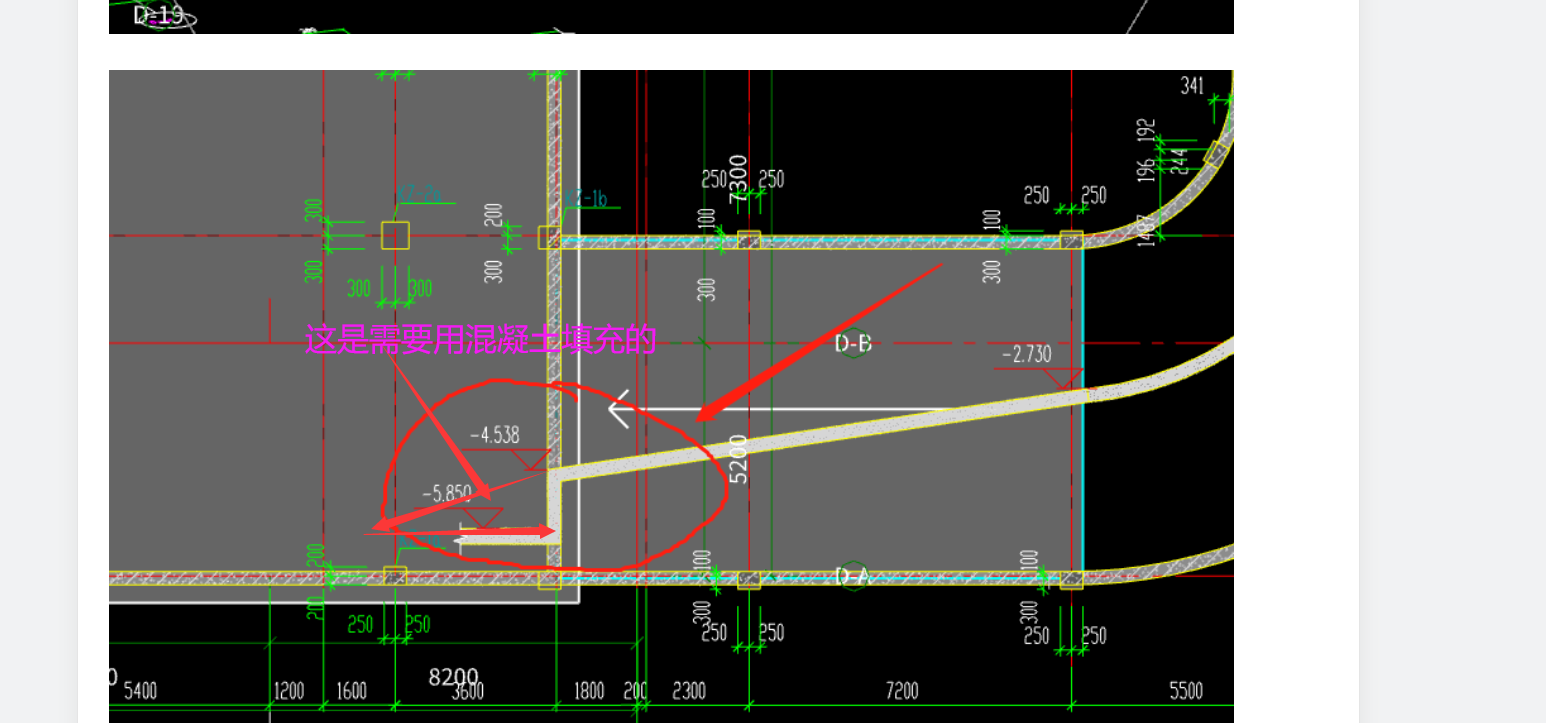Click the 7200 bottom dimension

tap(902, 691)
